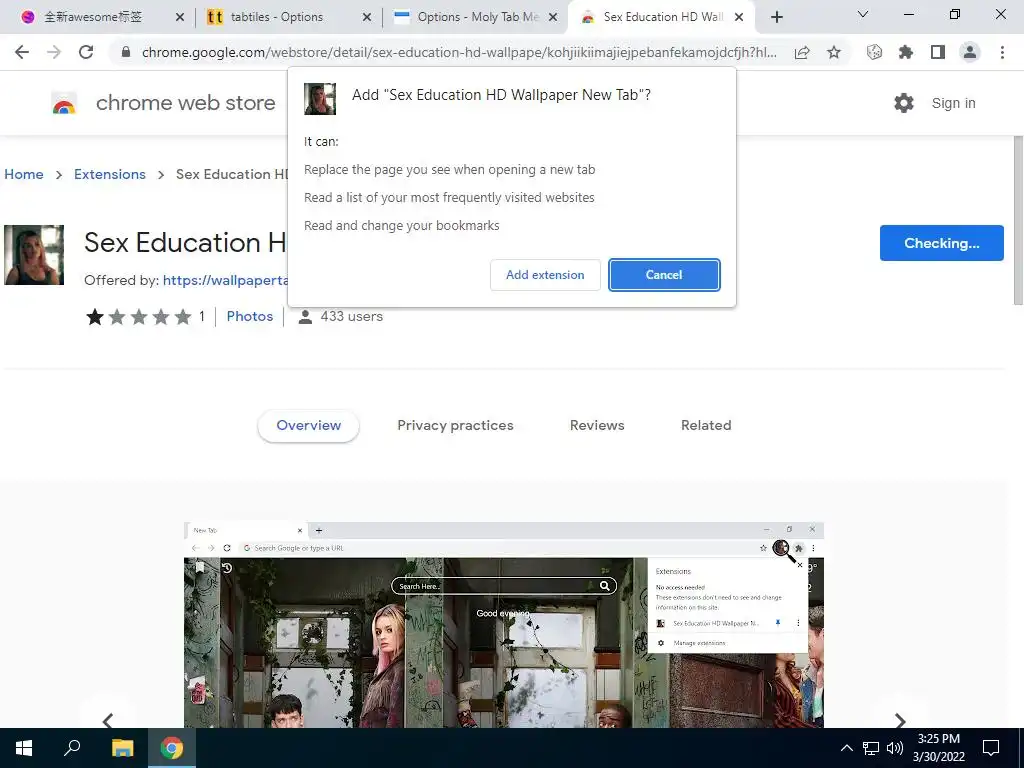Show the previous screenshot with left arrow

point(108,720)
